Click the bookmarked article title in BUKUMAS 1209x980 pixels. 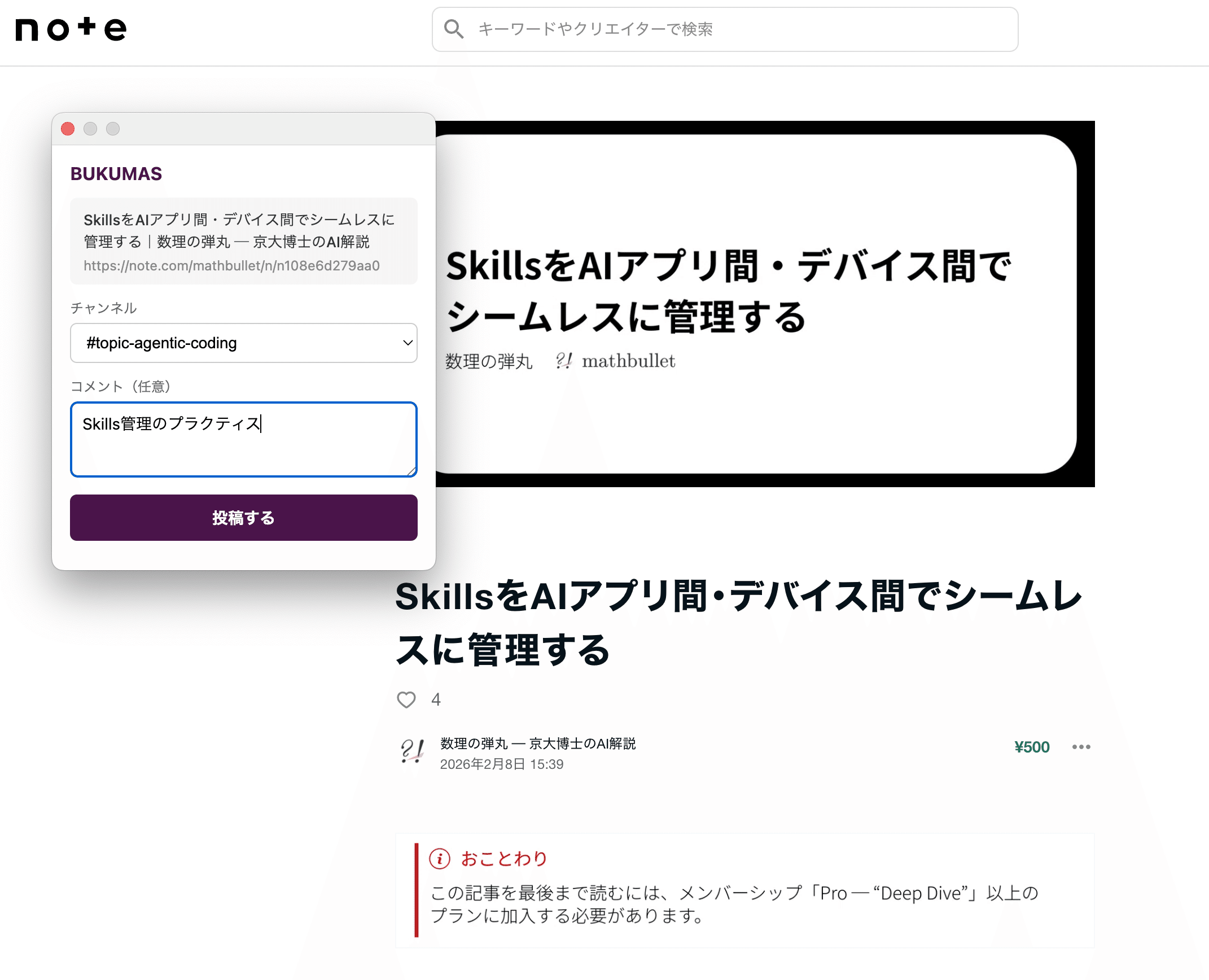pos(239,230)
